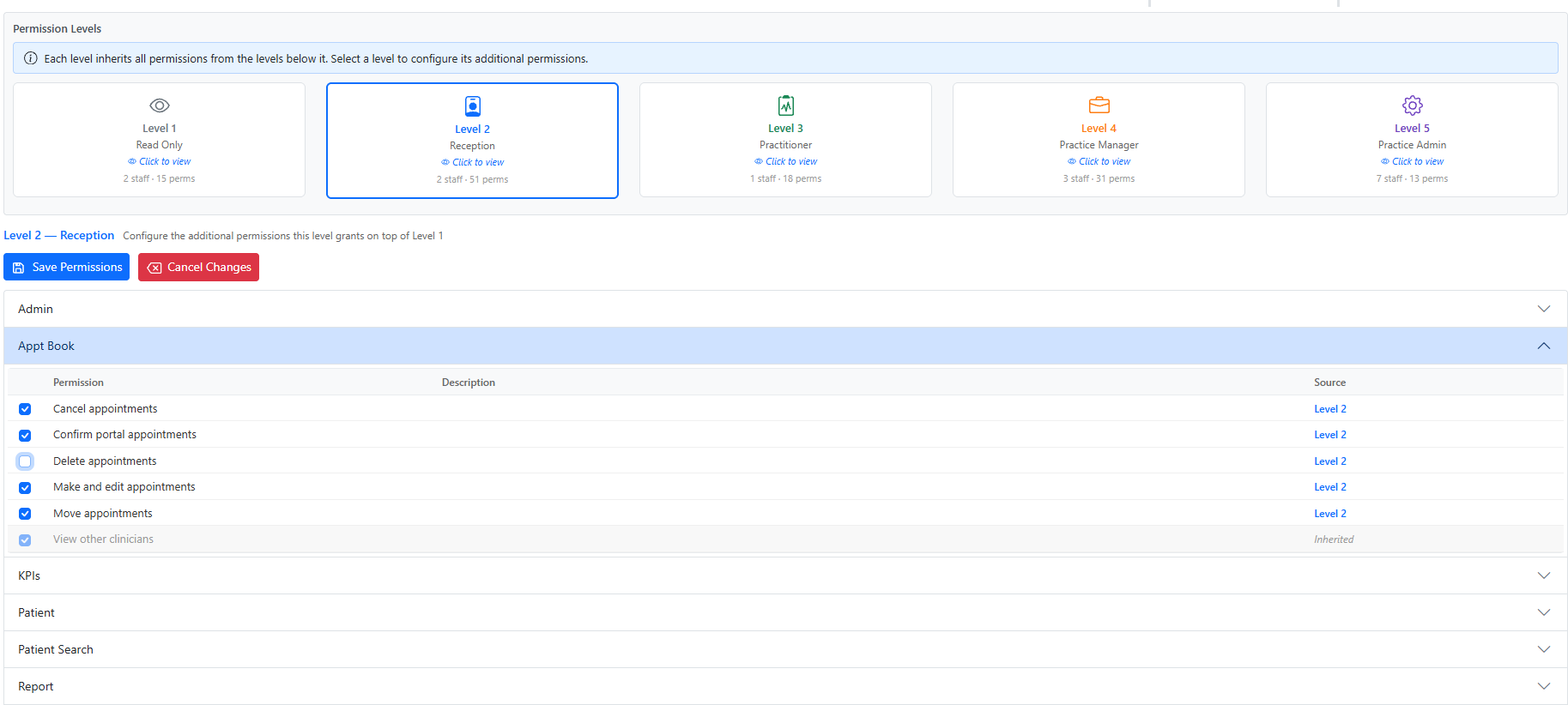The image size is (1568, 705).
Task: Click the inherited View other clinicians checkbox
Action: [25, 540]
